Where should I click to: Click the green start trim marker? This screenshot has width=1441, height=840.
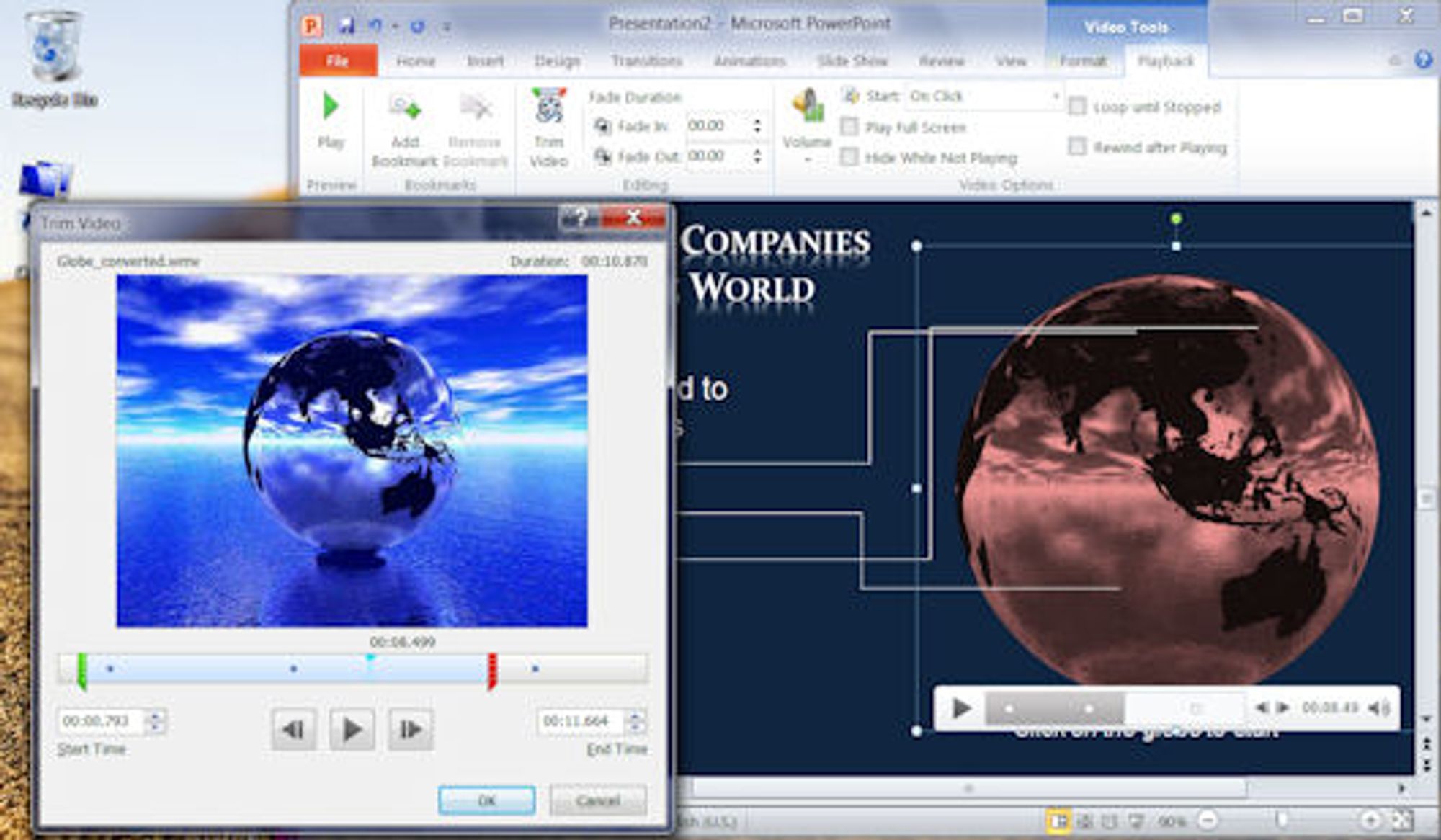[82, 671]
